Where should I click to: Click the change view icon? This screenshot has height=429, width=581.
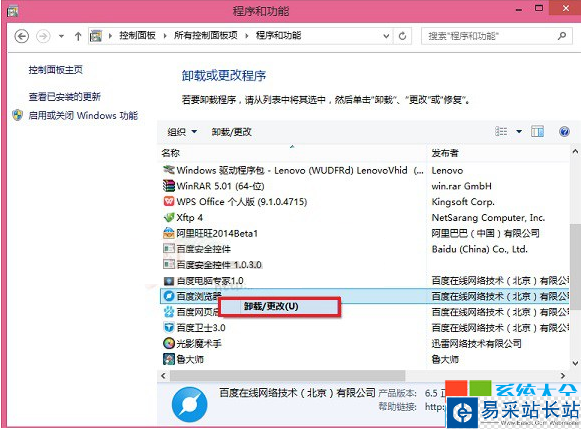tap(501, 132)
